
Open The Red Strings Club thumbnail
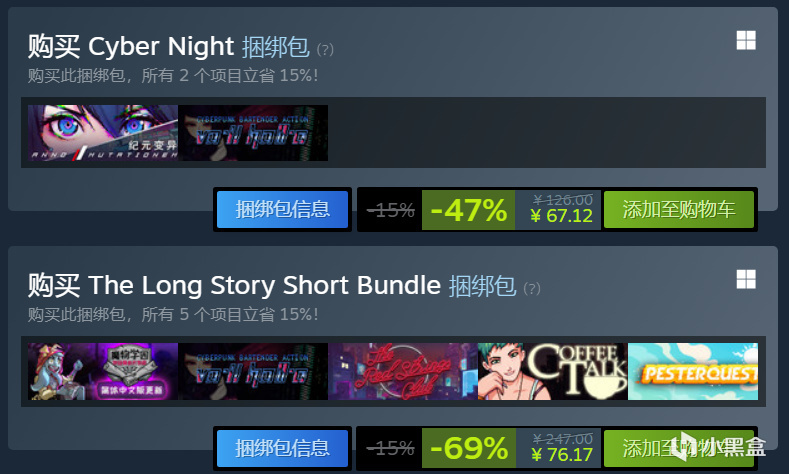[x=403, y=372]
